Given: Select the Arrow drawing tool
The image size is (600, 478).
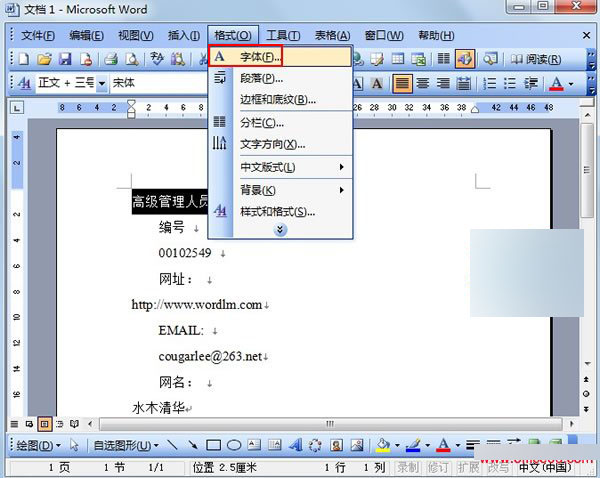Looking at the screenshot, I should click(x=193, y=445).
